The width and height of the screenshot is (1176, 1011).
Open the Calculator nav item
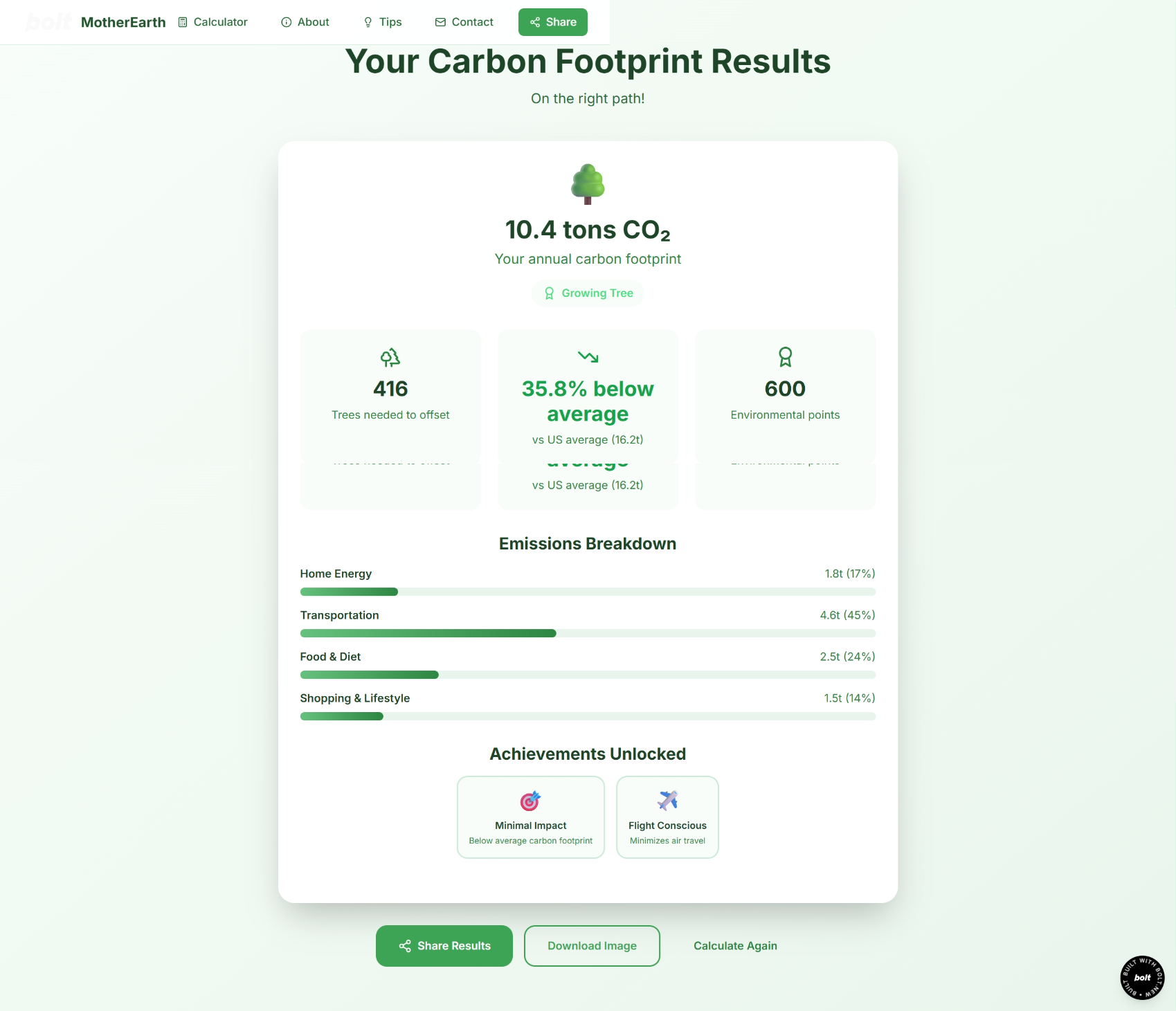point(212,22)
